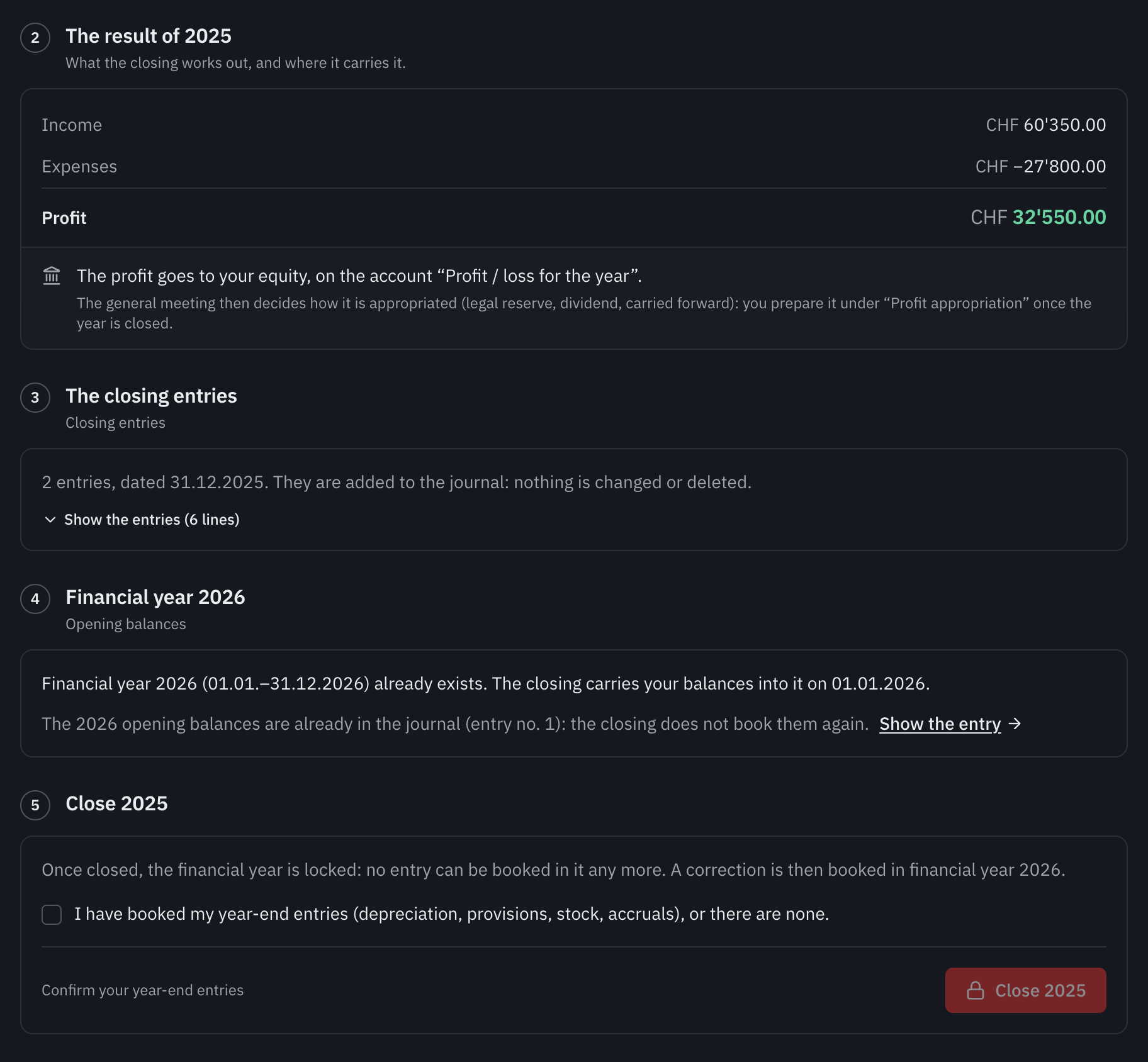
Task: Click the arrow icon after Show the entry
Action: point(1015,724)
